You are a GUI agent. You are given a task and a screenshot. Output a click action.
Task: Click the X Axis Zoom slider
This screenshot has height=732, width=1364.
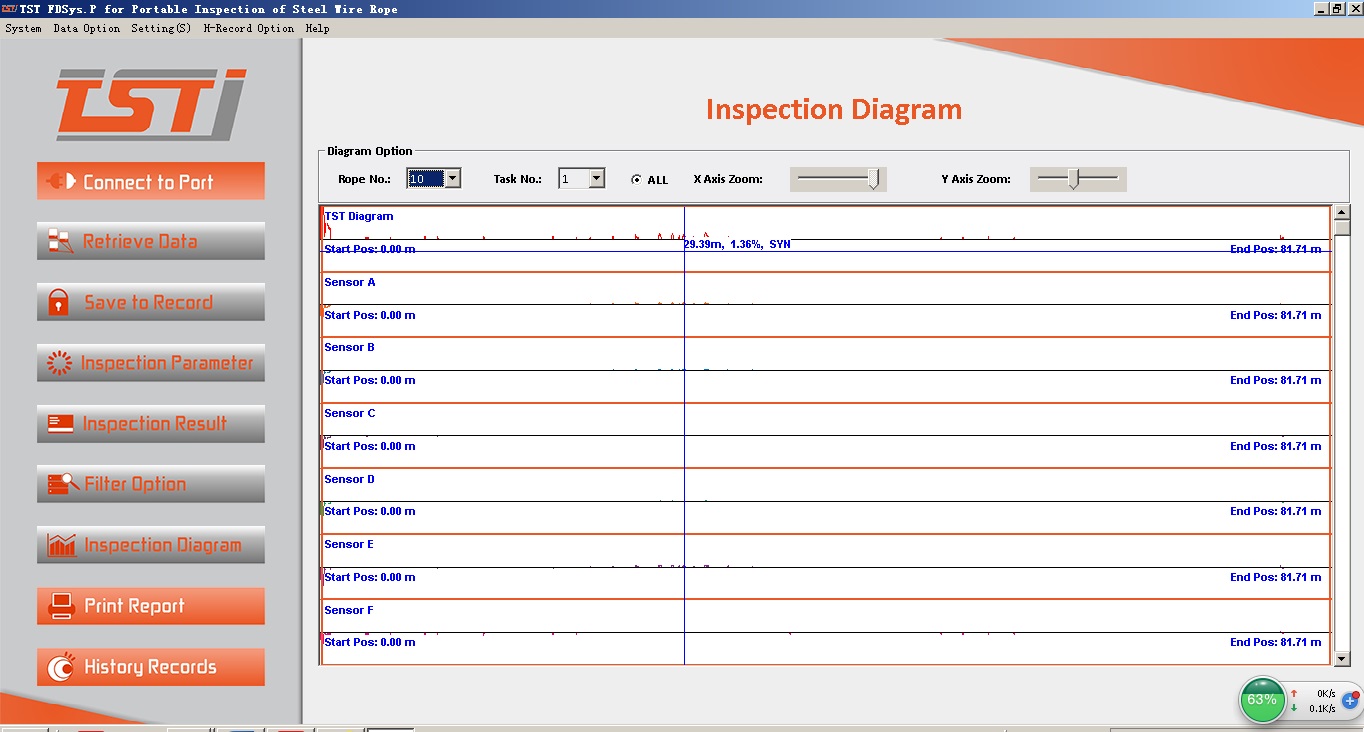tap(838, 179)
